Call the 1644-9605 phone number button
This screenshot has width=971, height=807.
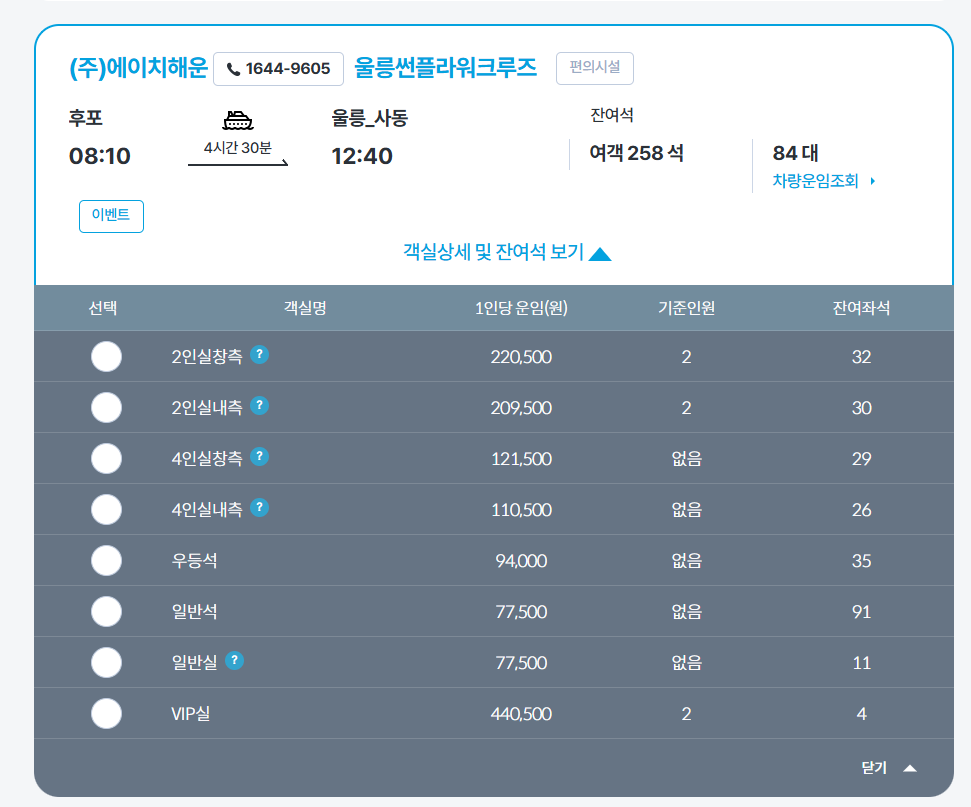[278, 69]
